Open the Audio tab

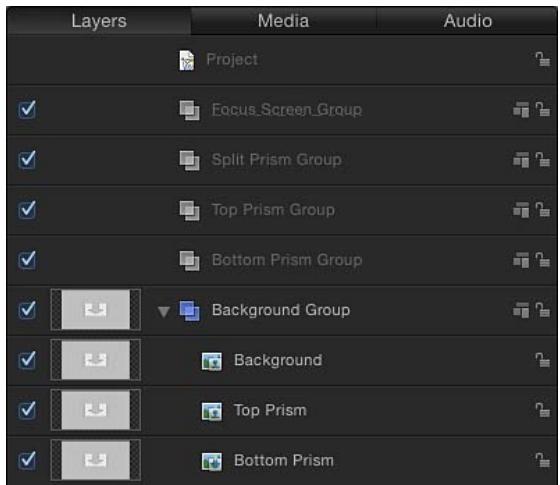pos(467,21)
